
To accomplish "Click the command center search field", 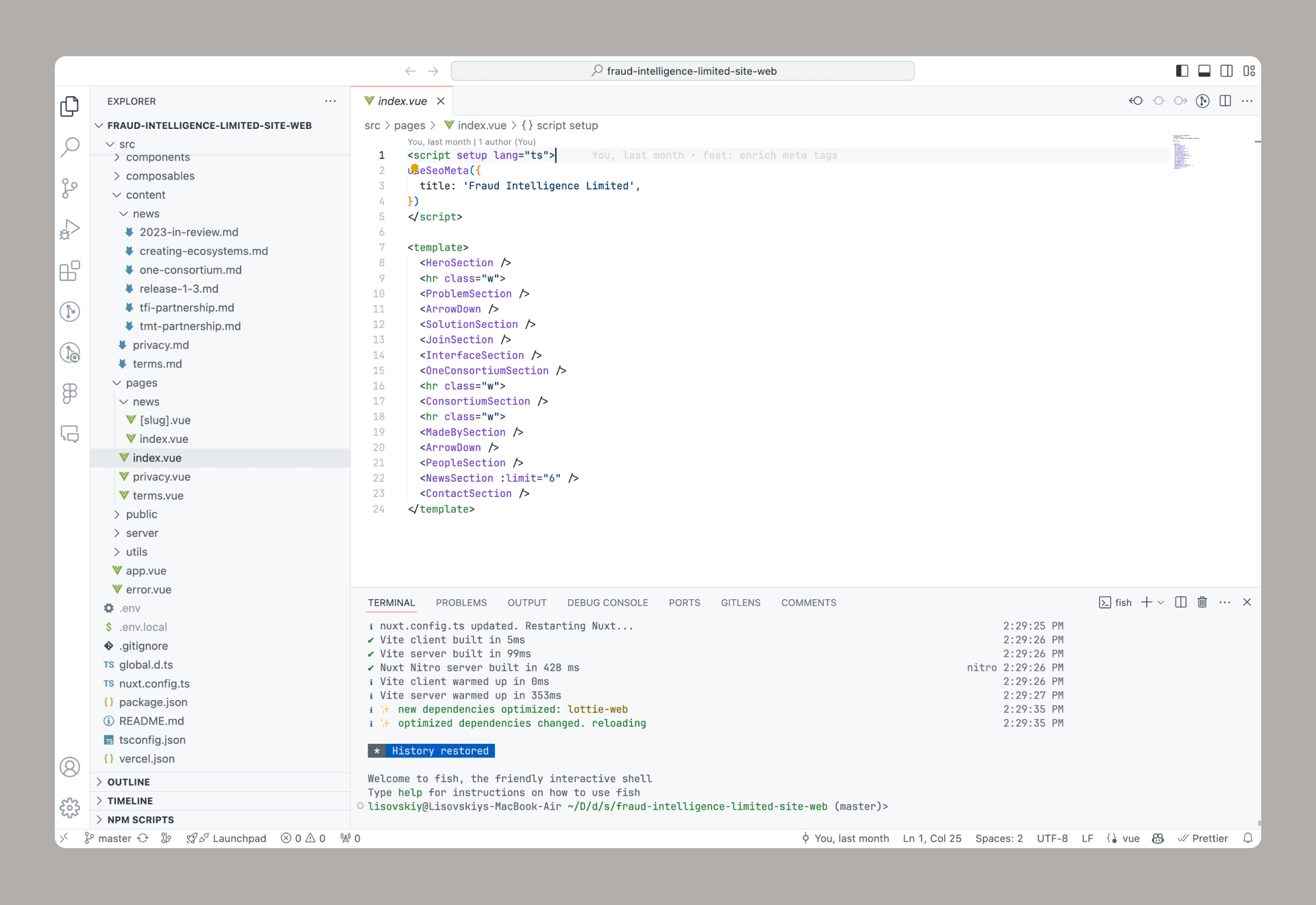I will tap(683, 71).
